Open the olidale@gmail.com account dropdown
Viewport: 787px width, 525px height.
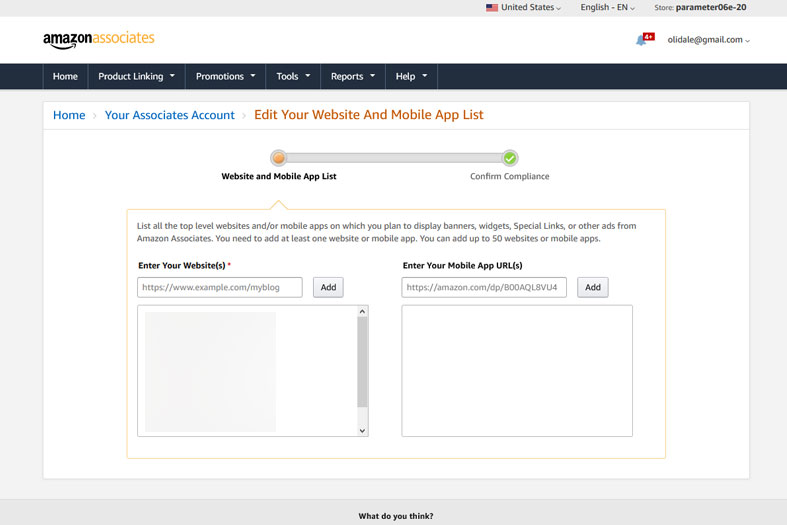point(708,40)
